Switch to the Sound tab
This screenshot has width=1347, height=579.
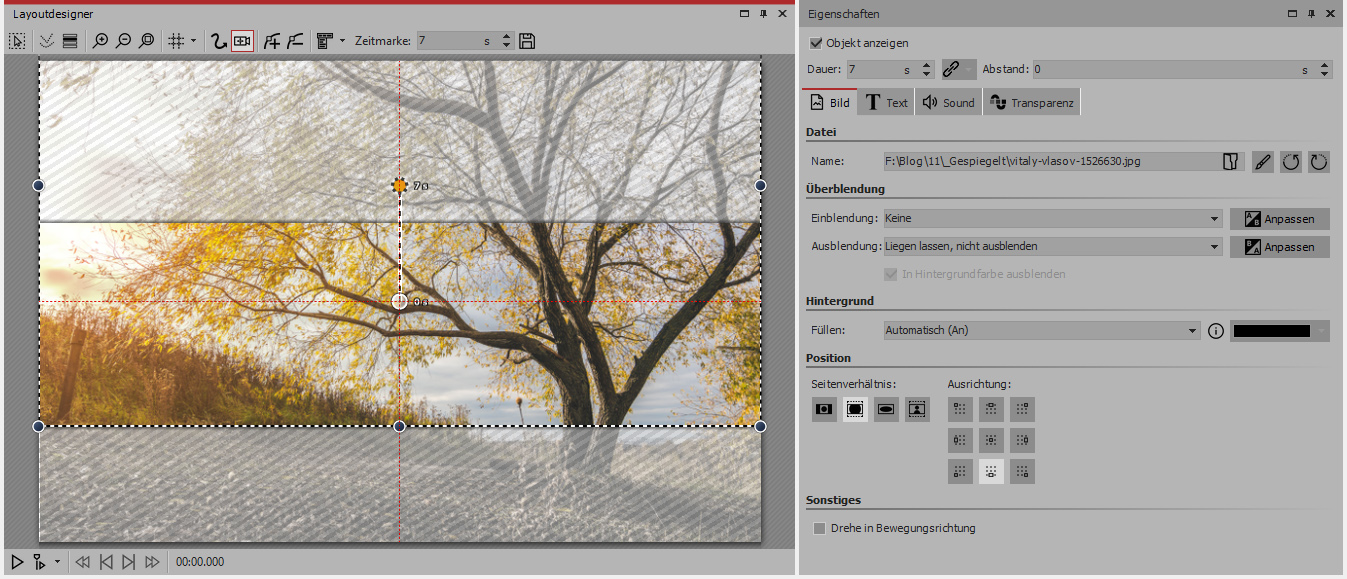coord(948,102)
